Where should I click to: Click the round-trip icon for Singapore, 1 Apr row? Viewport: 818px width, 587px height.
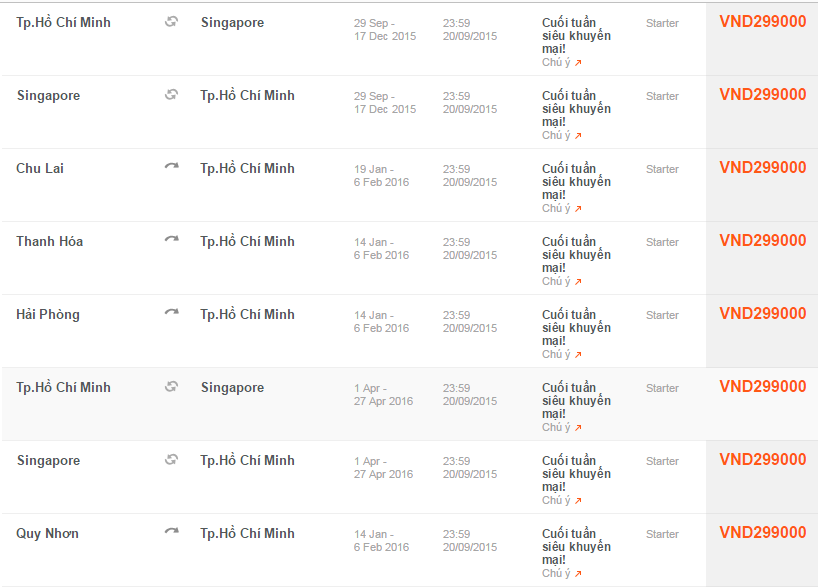coord(171,460)
